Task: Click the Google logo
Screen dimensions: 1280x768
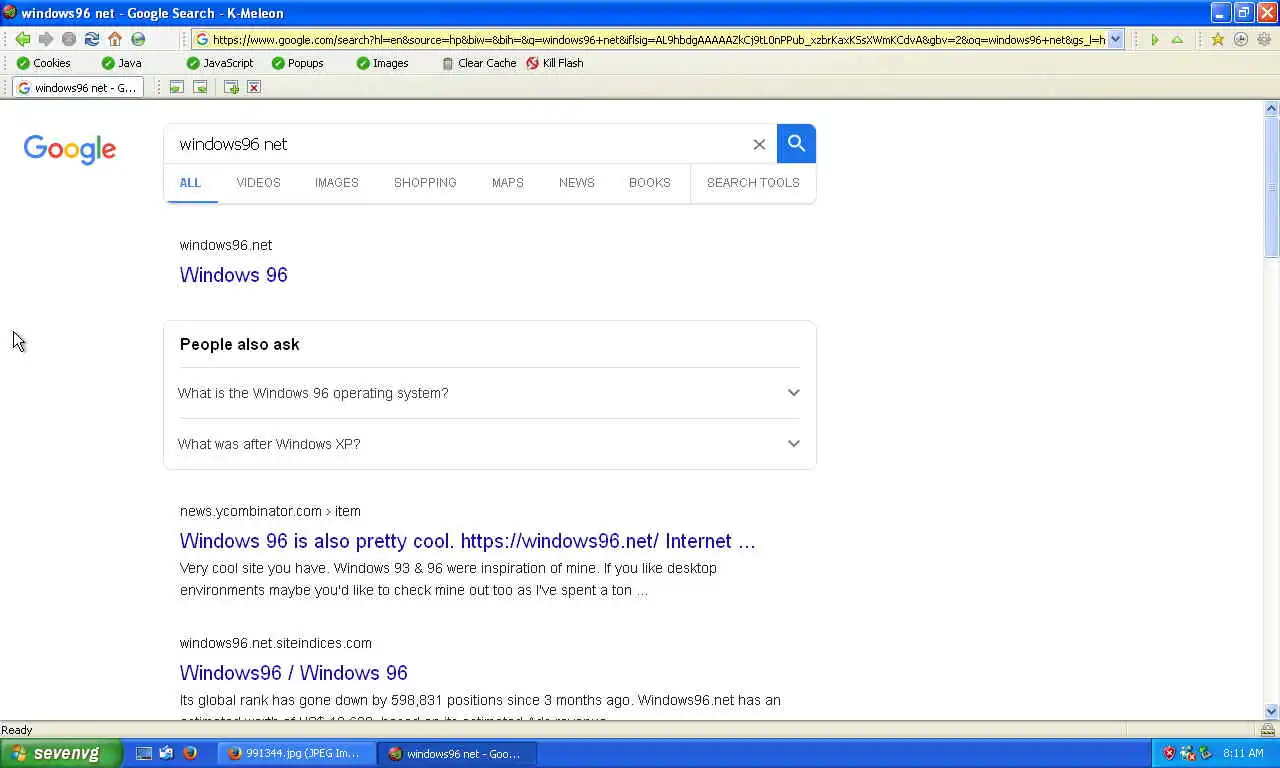Action: (x=70, y=150)
